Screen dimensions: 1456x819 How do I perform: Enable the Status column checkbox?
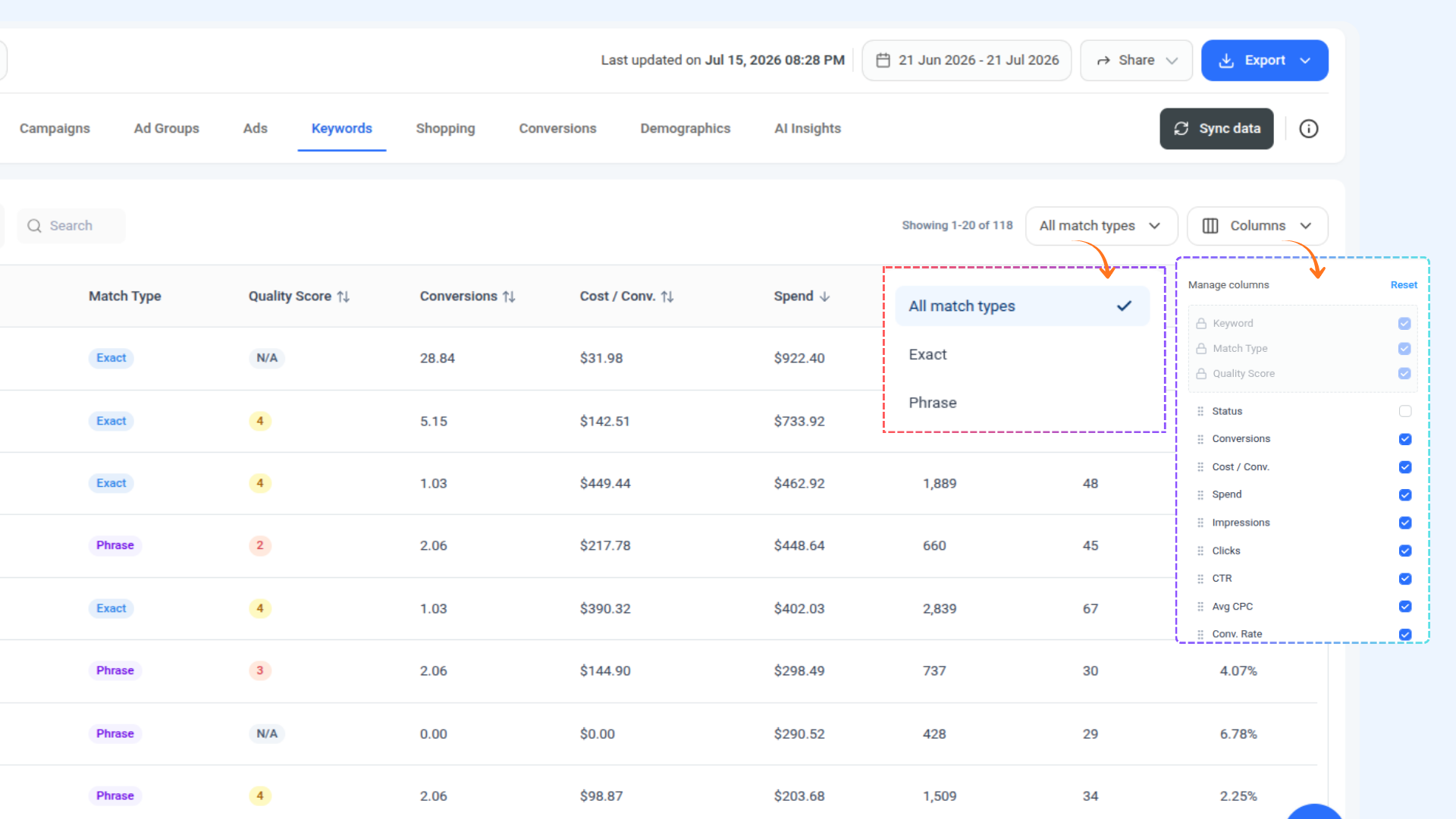[x=1405, y=411]
